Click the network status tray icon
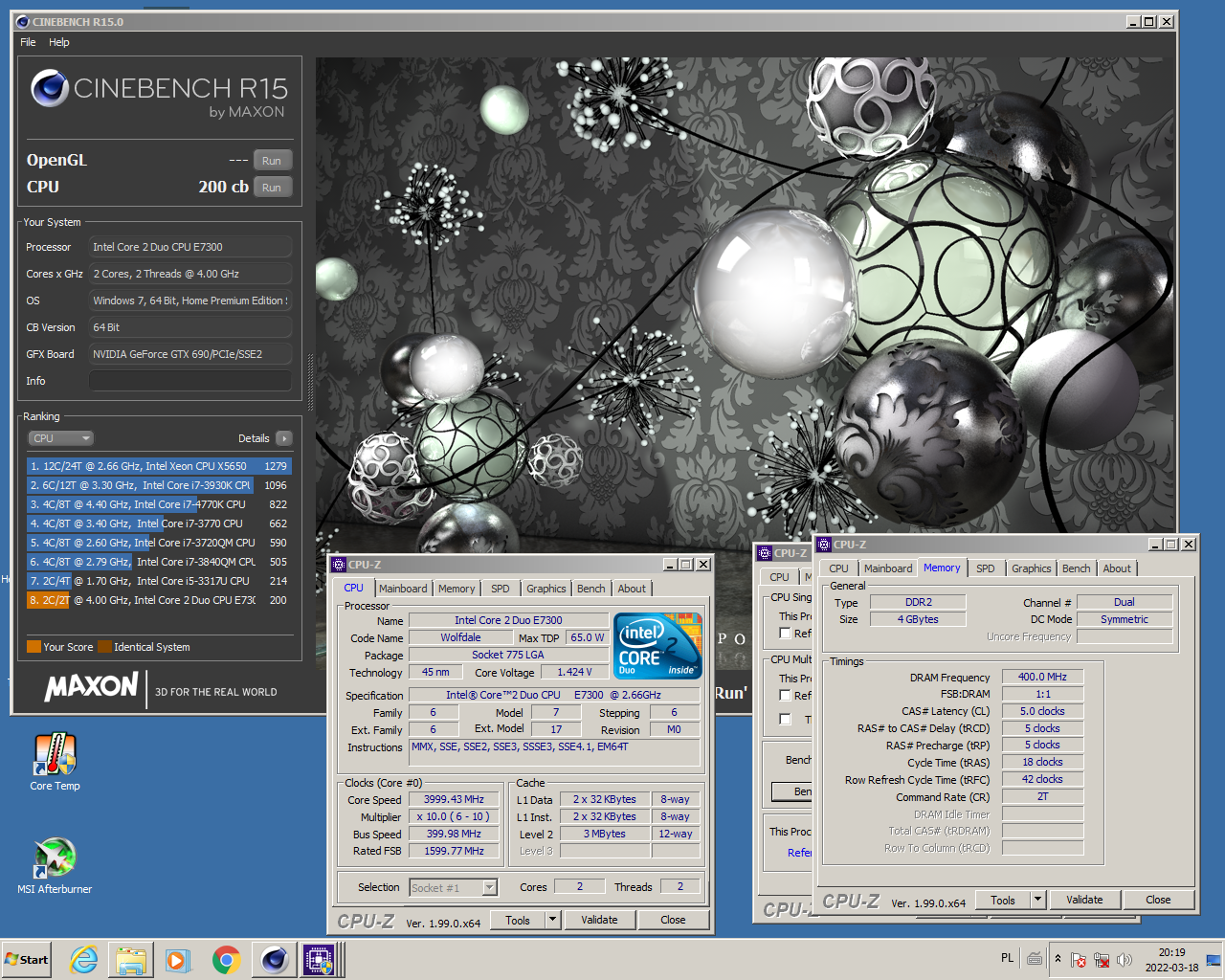The height and width of the screenshot is (980, 1225). (x=1102, y=959)
